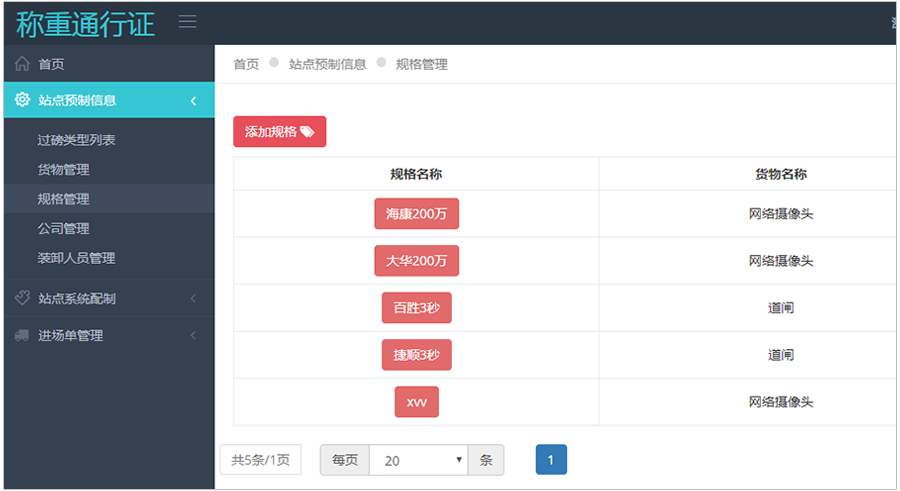Click the 每页 label in pagination
Viewport: 900px width, 491px height.
point(345,460)
